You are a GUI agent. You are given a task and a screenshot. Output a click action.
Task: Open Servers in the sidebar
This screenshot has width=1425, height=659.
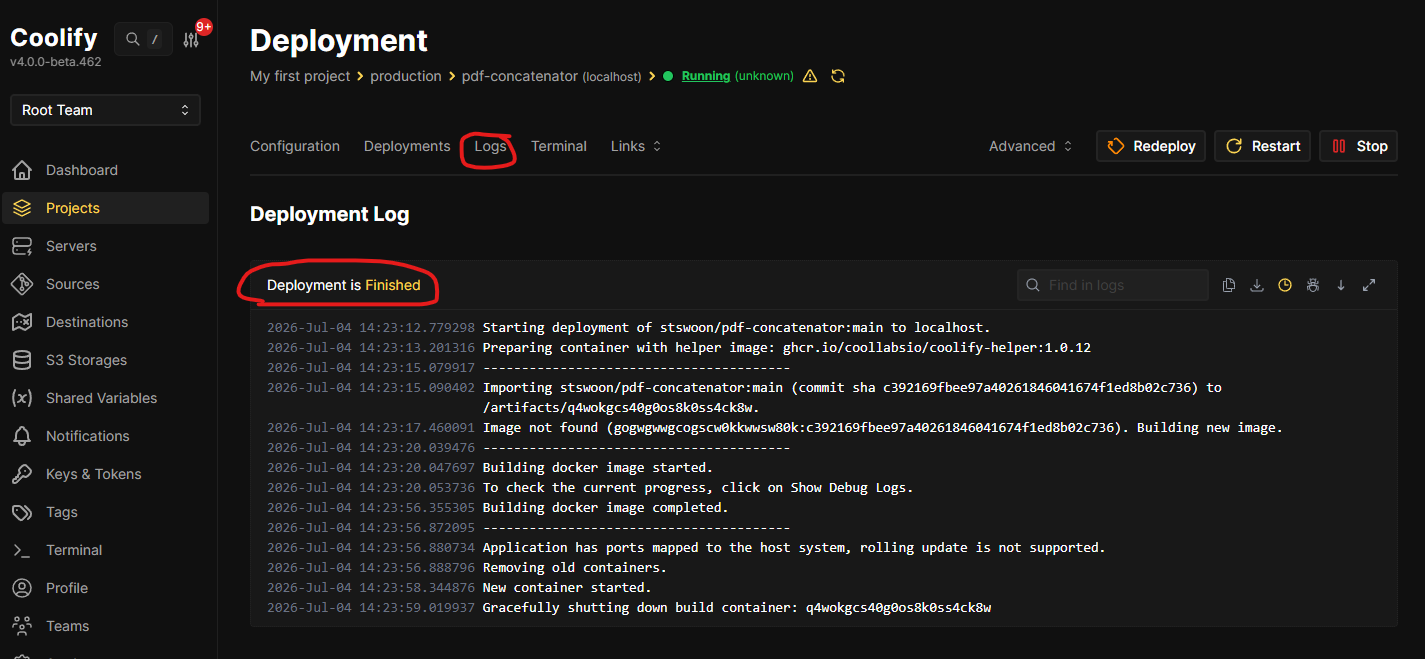105,246
